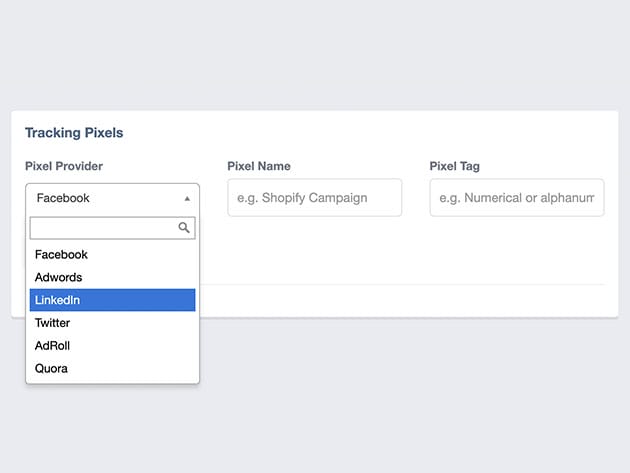Click the gray page background below the card

400,400
